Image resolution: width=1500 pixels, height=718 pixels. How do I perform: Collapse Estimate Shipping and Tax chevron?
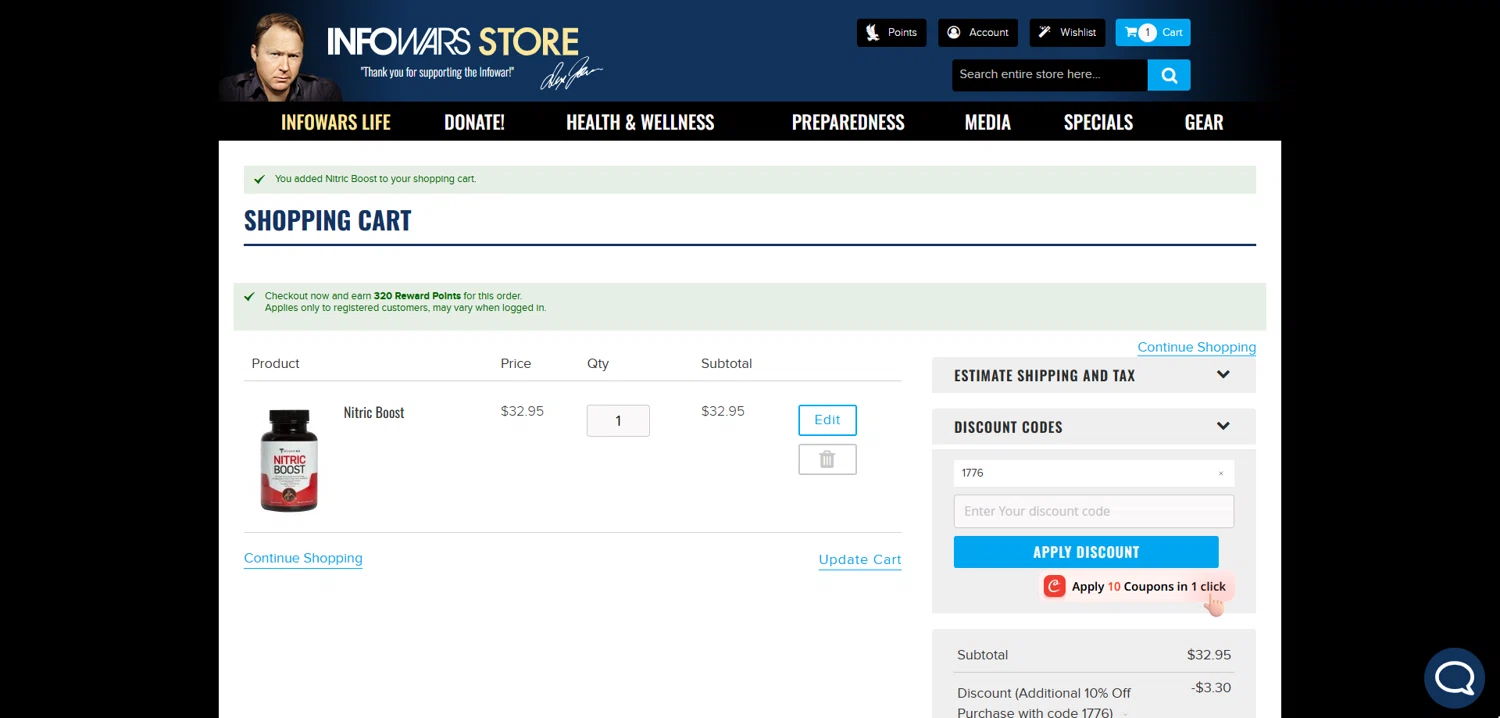(x=1223, y=375)
